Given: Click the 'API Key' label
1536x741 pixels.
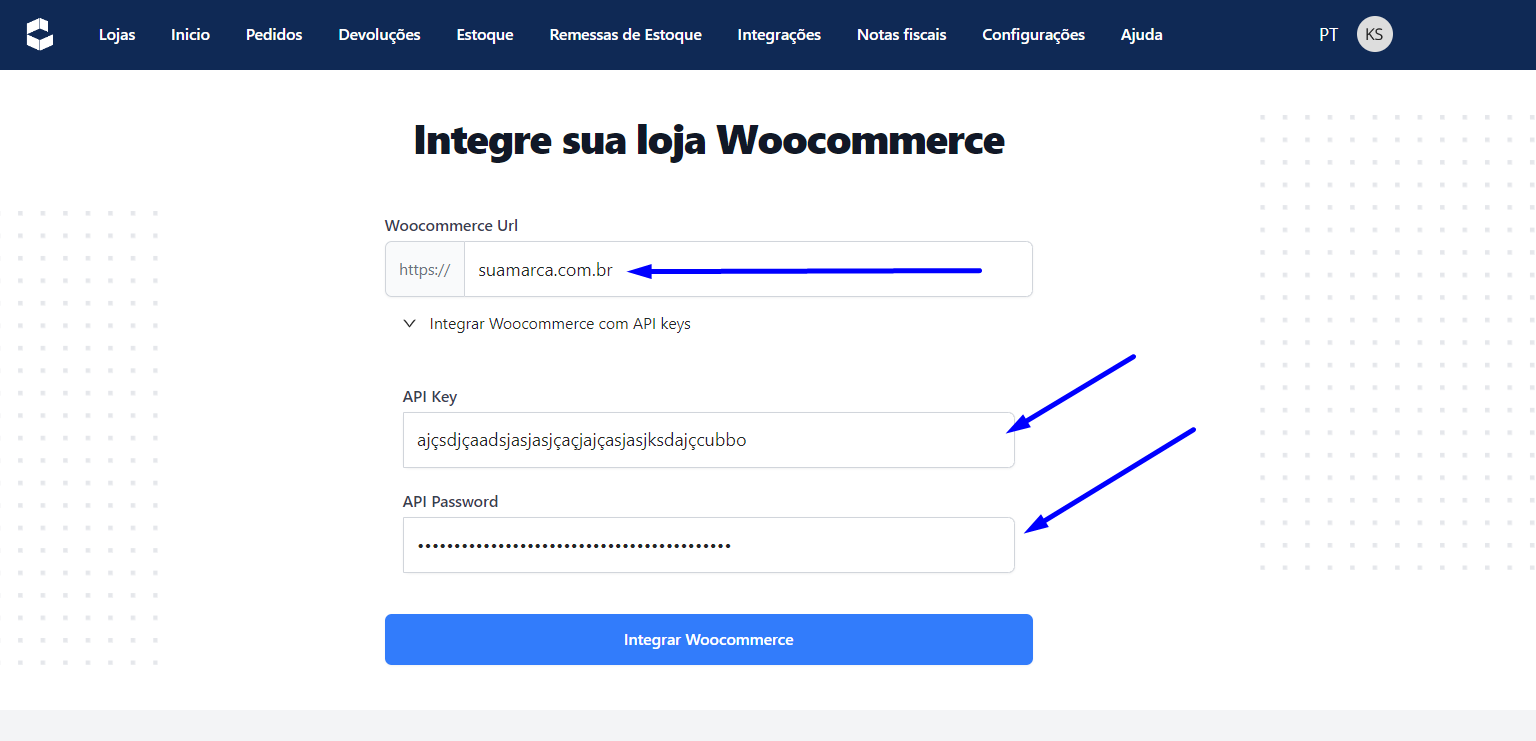Looking at the screenshot, I should [x=430, y=396].
